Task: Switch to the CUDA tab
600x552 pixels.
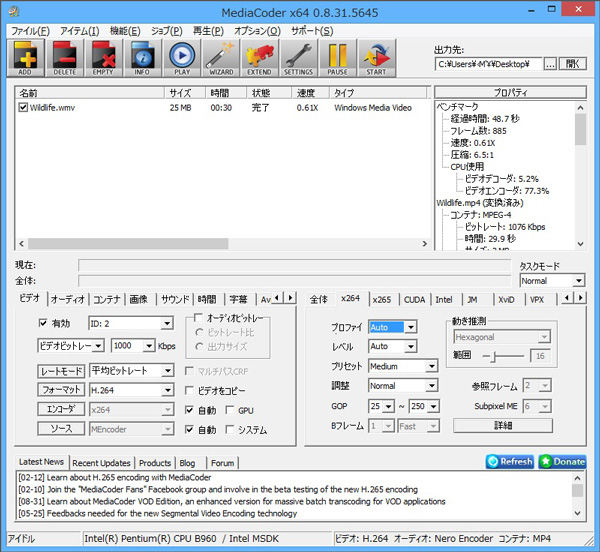Action: click(x=414, y=300)
